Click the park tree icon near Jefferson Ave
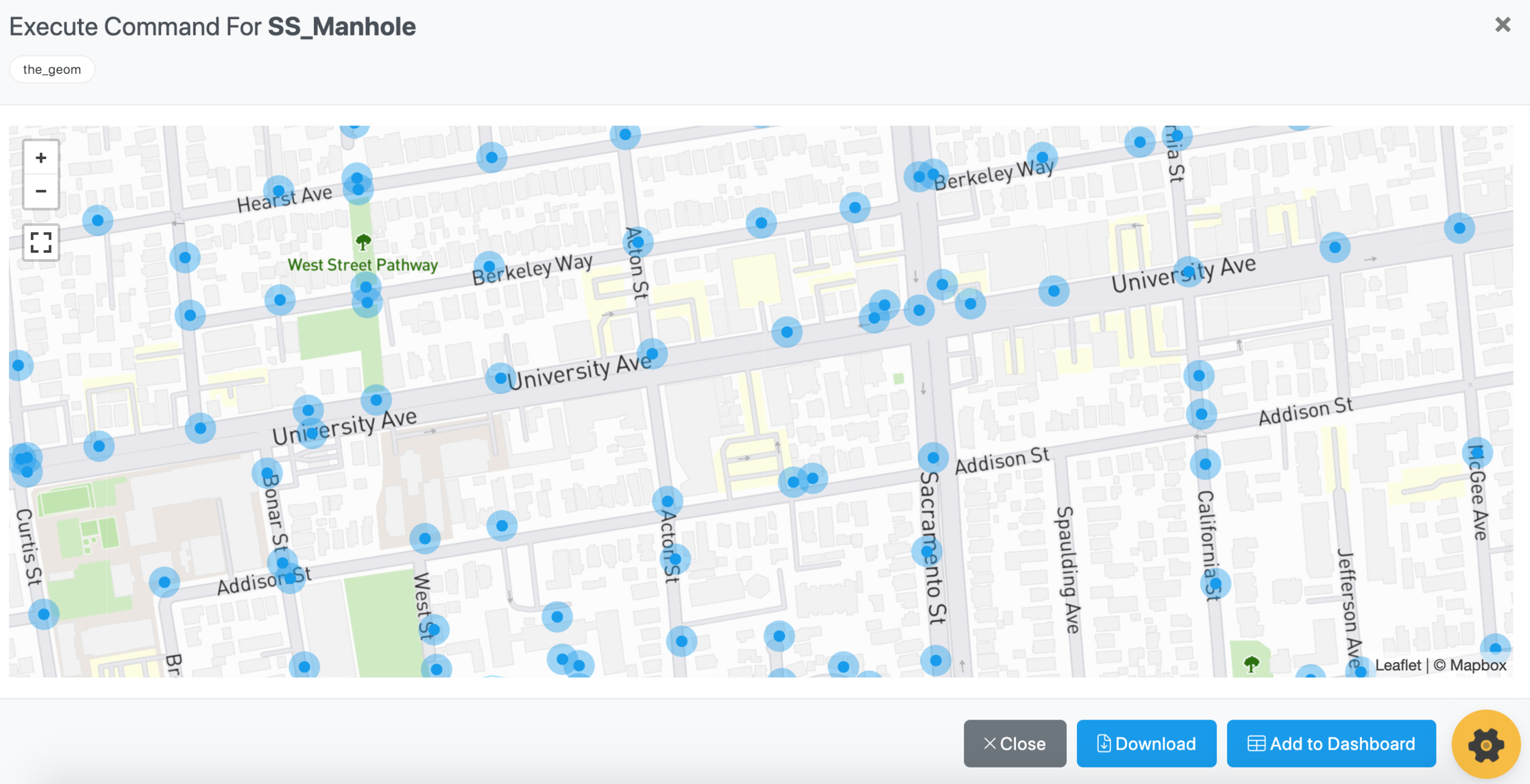1530x784 pixels. [1252, 663]
